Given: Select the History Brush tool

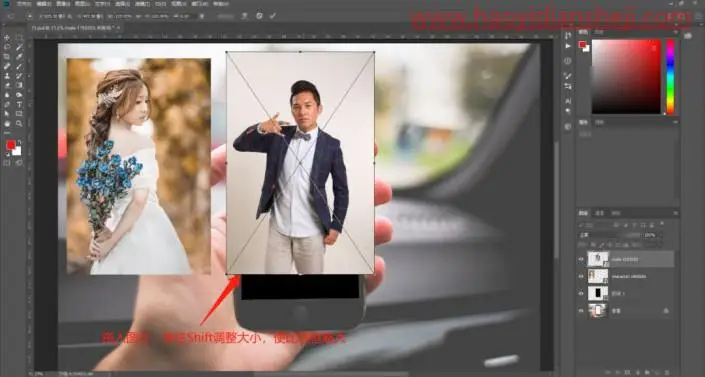Looking at the screenshot, I should (x=19, y=76).
